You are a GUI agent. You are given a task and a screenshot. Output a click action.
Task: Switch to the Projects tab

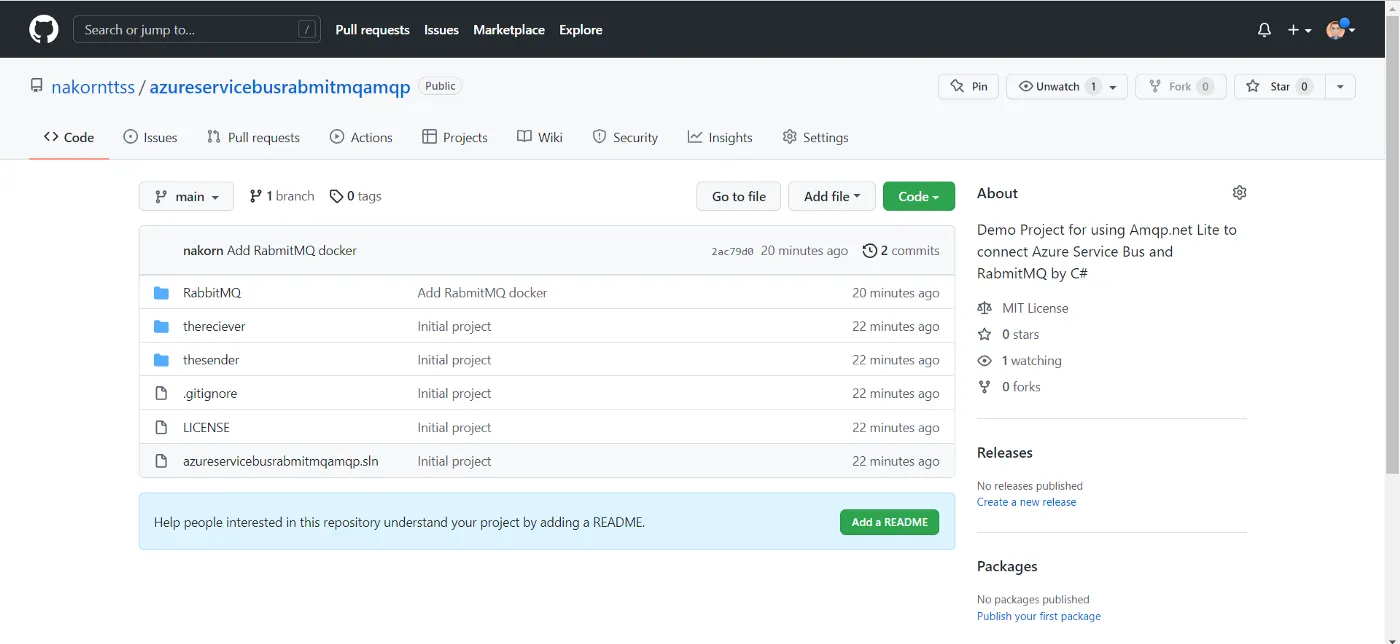point(455,137)
